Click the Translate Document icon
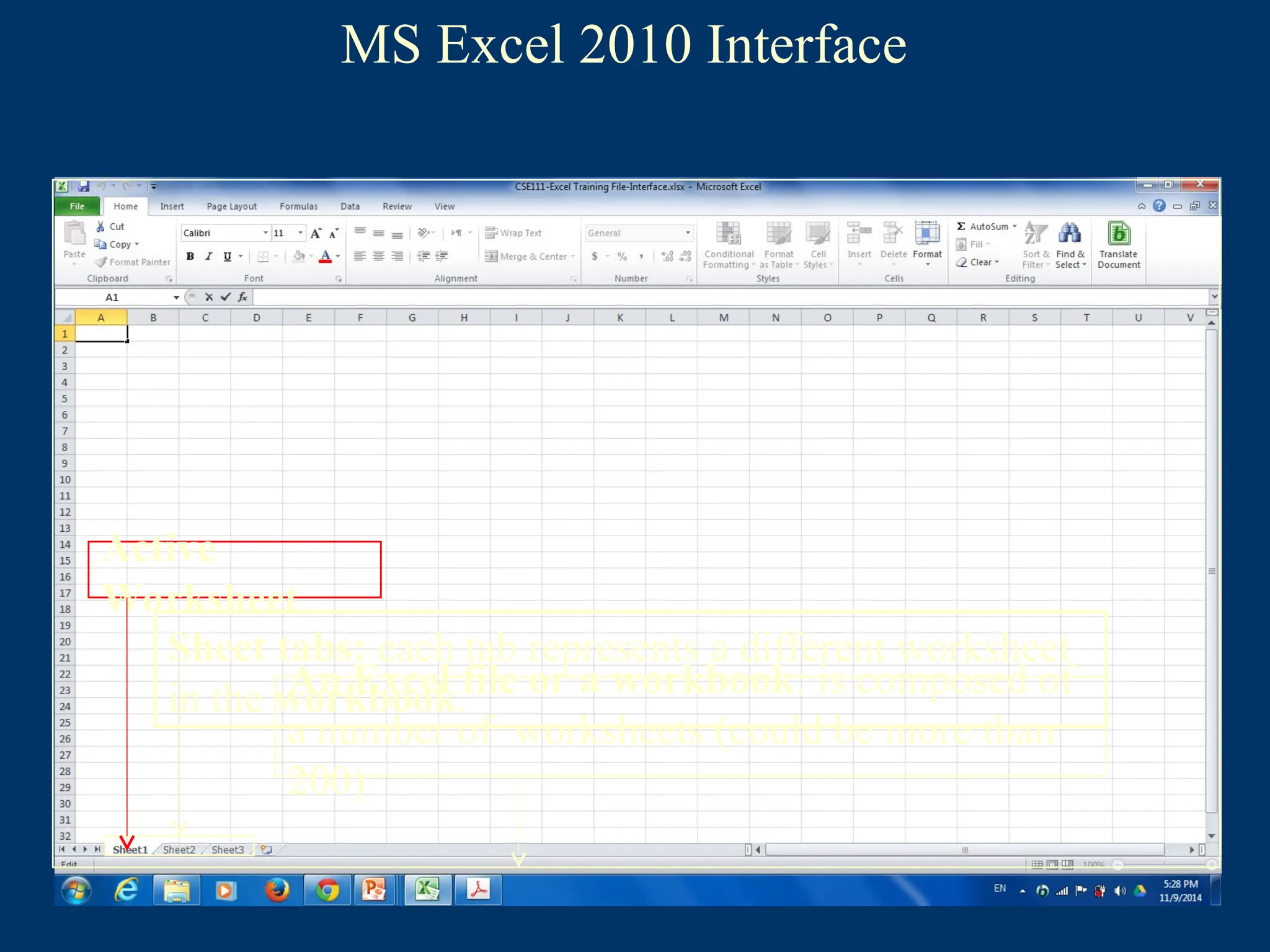Viewport: 1270px width, 952px height. [1119, 234]
